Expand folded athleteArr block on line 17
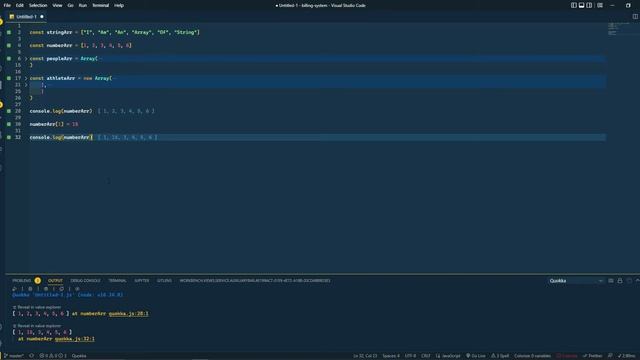The height and width of the screenshot is (360, 640). point(26,78)
